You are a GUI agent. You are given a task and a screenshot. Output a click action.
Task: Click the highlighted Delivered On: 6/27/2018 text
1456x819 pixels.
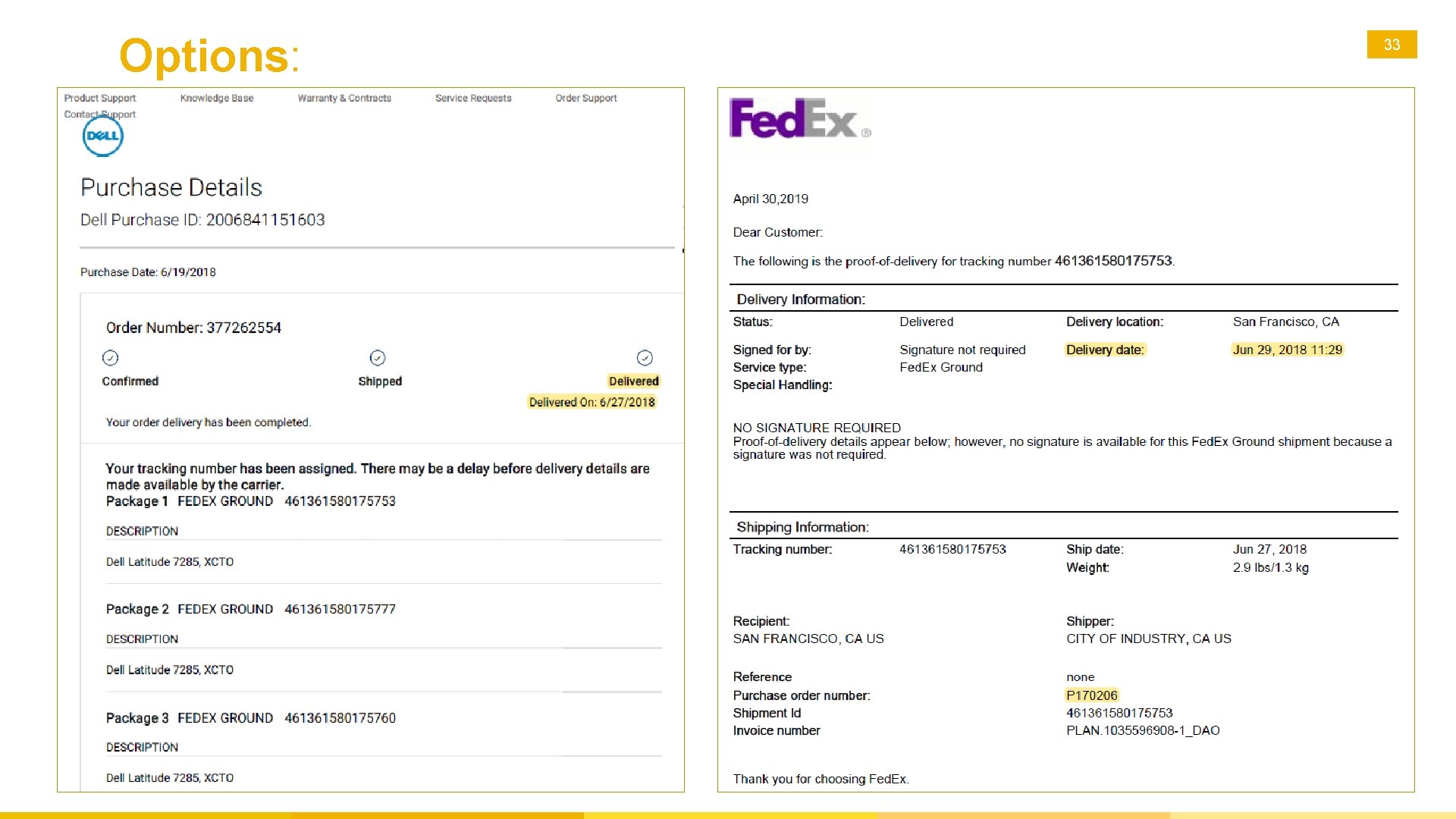point(591,403)
